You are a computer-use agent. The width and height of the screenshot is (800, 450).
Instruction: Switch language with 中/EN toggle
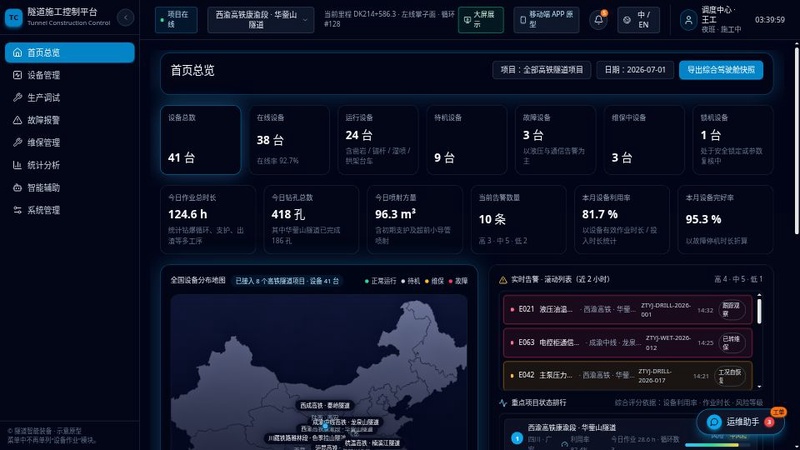pos(638,20)
